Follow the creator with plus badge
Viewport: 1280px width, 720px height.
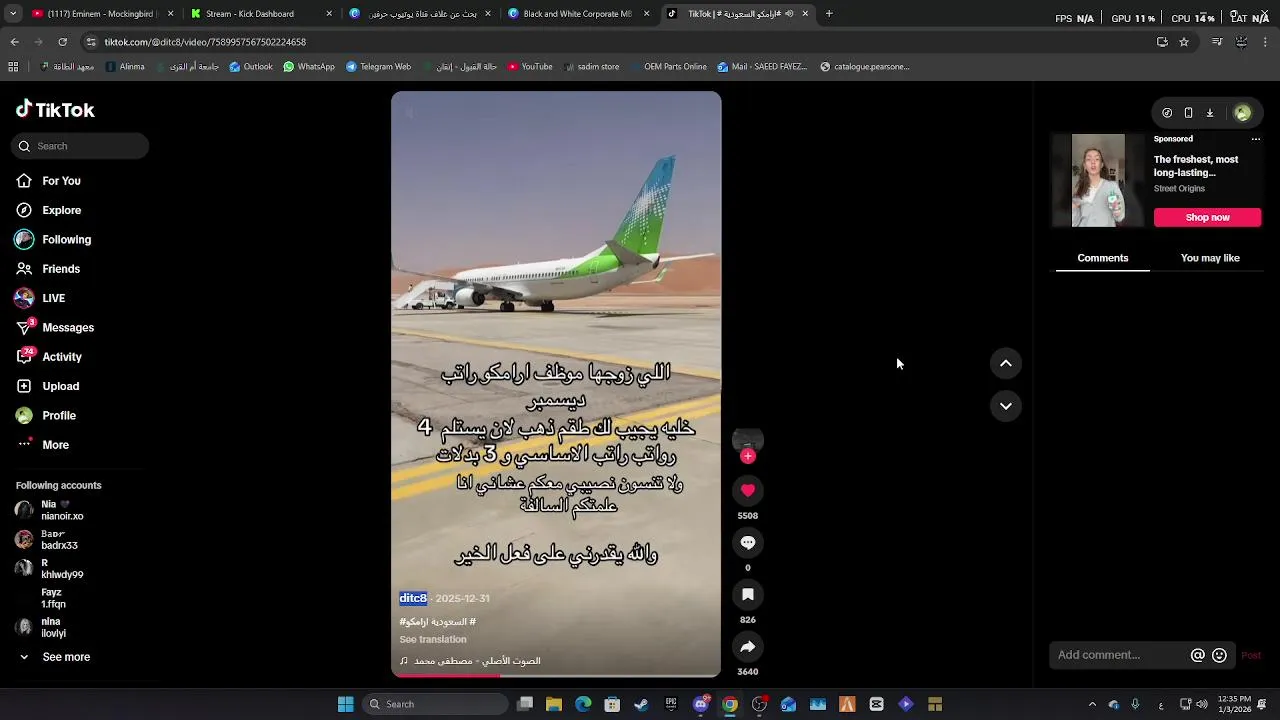747,456
